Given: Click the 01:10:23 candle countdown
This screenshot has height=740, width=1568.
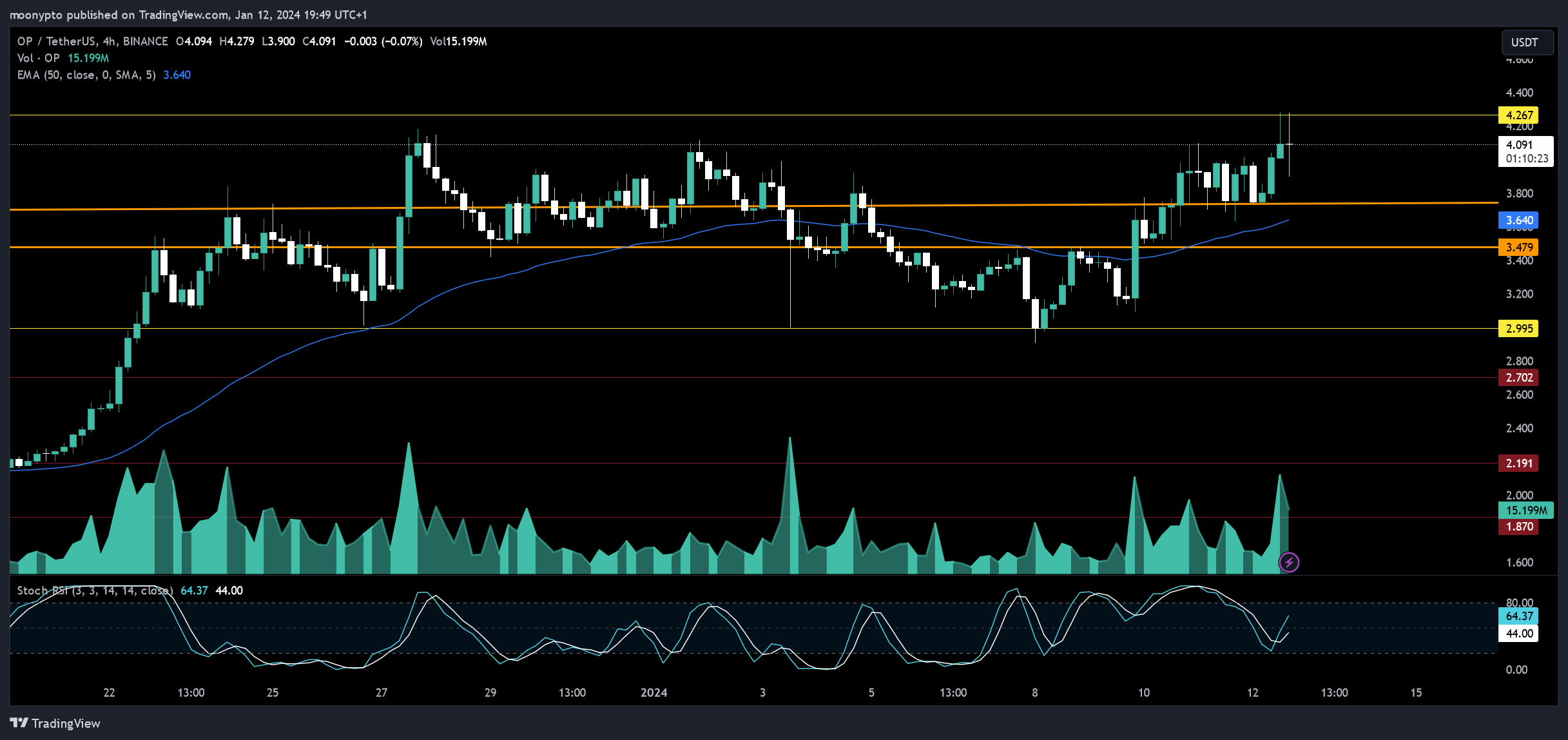Looking at the screenshot, I should coord(1527,159).
